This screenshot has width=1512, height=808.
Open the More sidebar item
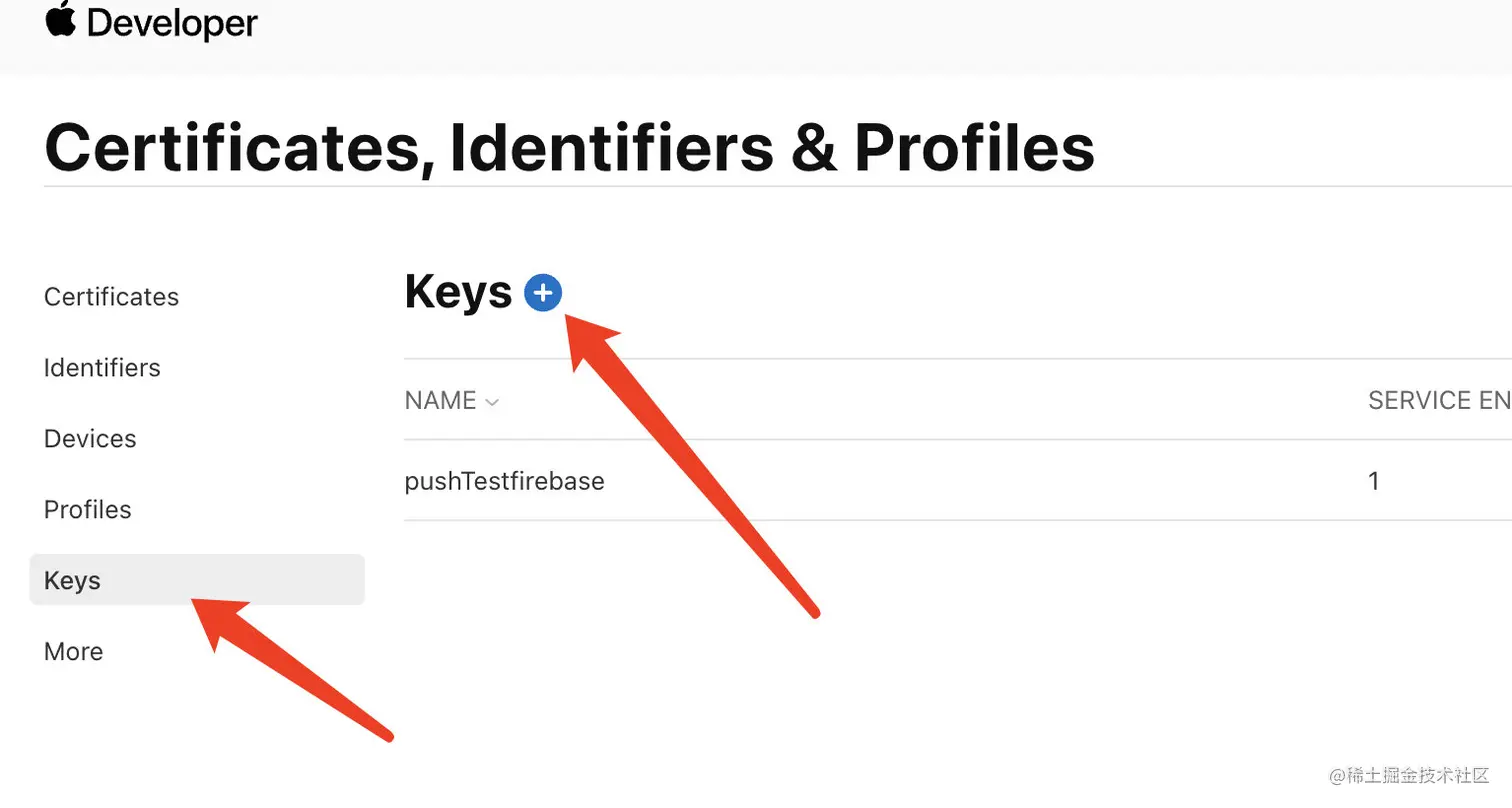(x=73, y=652)
